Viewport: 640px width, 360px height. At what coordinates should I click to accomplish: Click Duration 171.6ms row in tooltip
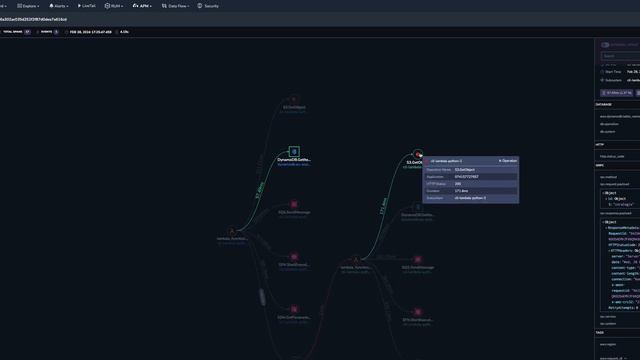(x=471, y=191)
